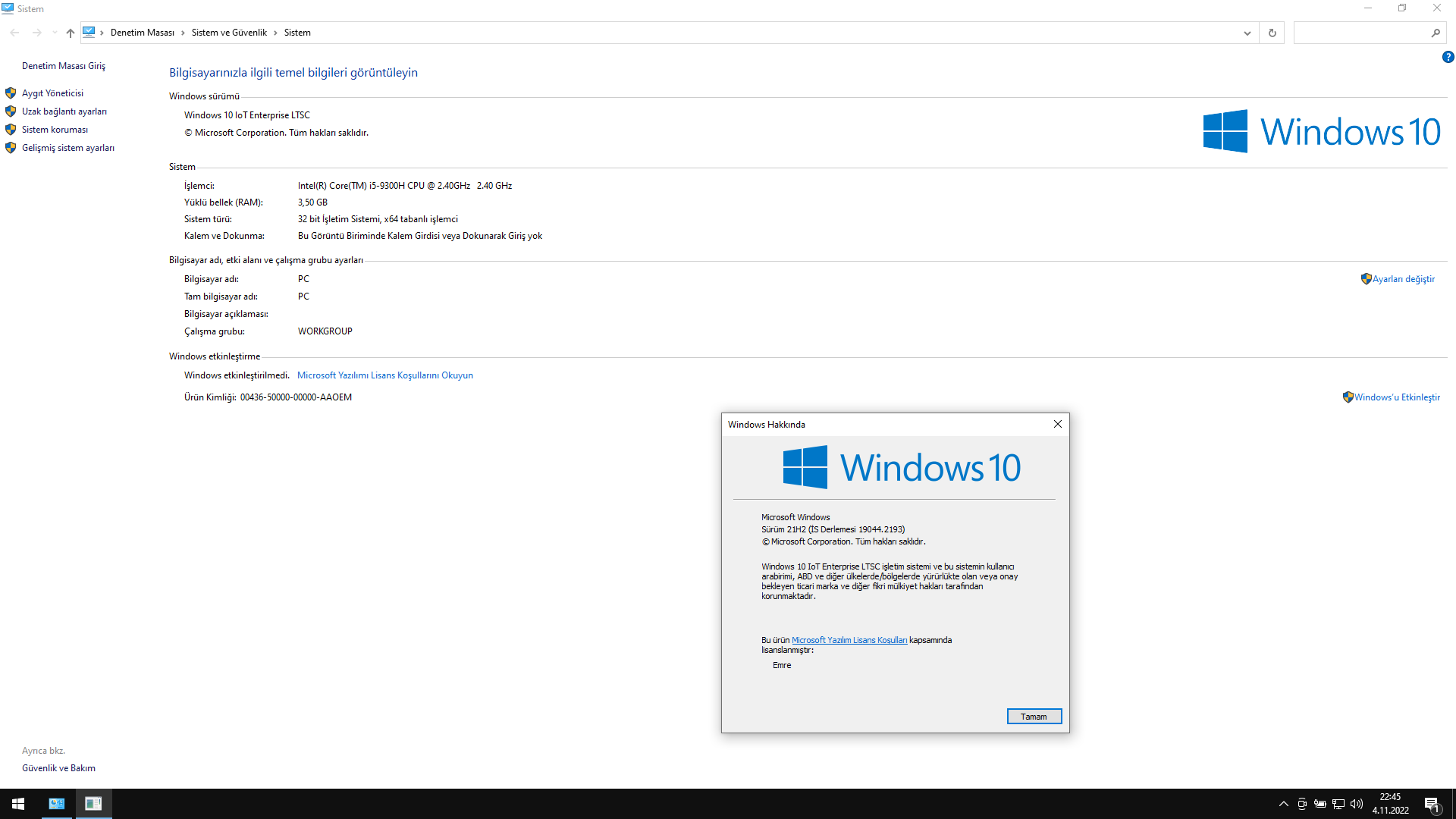
Task: Click Ayarları değiştir link
Action: 1403,279
